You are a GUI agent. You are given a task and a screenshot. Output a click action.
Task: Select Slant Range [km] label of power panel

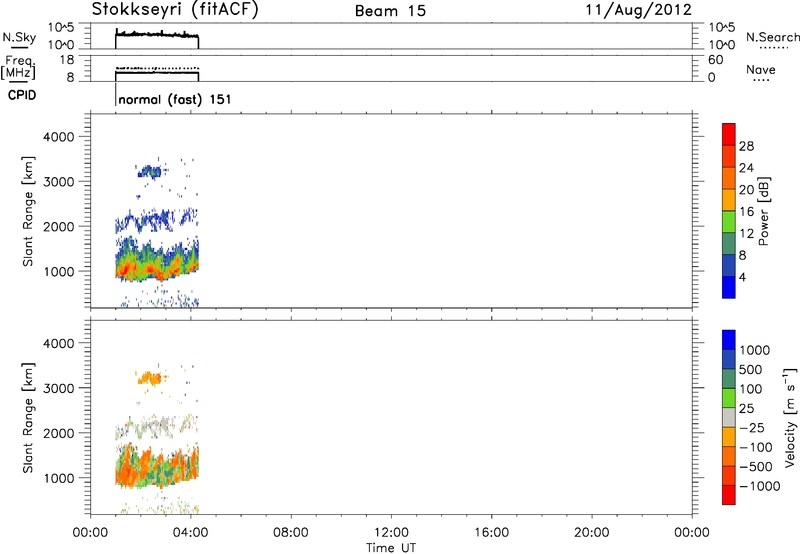[28, 211]
